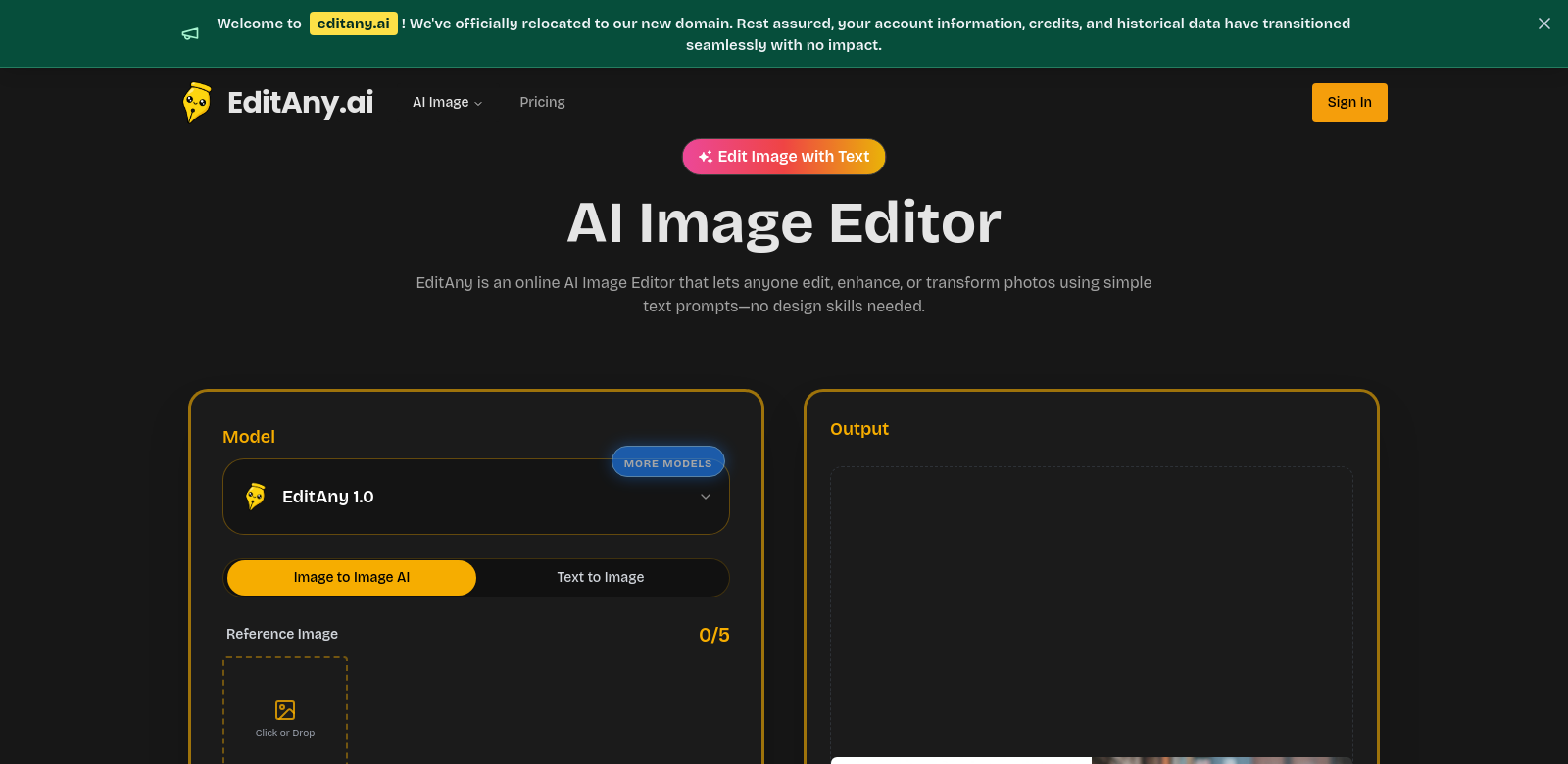Click the Click or Drop upload box
This screenshot has width=1568, height=764.
(x=285, y=711)
